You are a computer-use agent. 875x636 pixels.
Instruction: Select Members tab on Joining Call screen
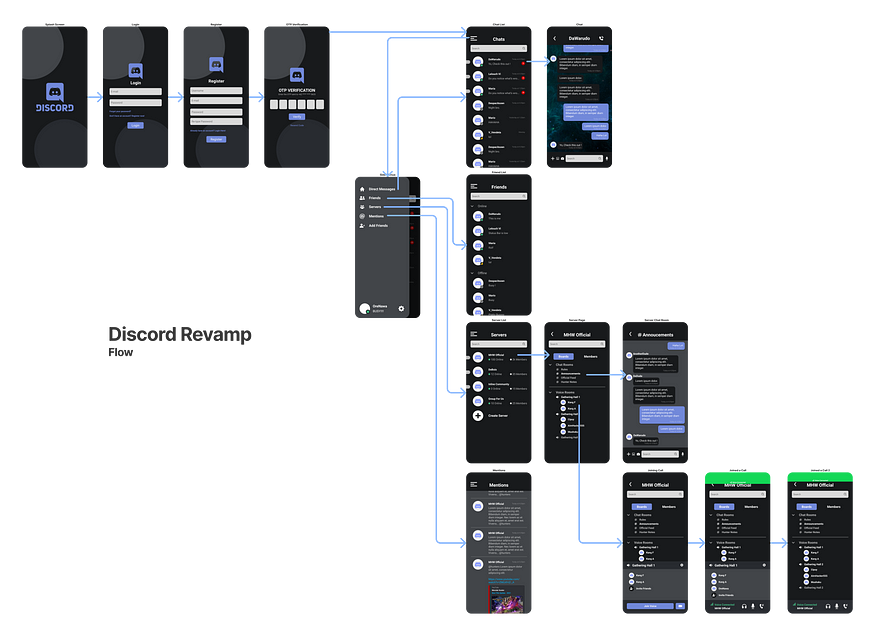point(669,507)
